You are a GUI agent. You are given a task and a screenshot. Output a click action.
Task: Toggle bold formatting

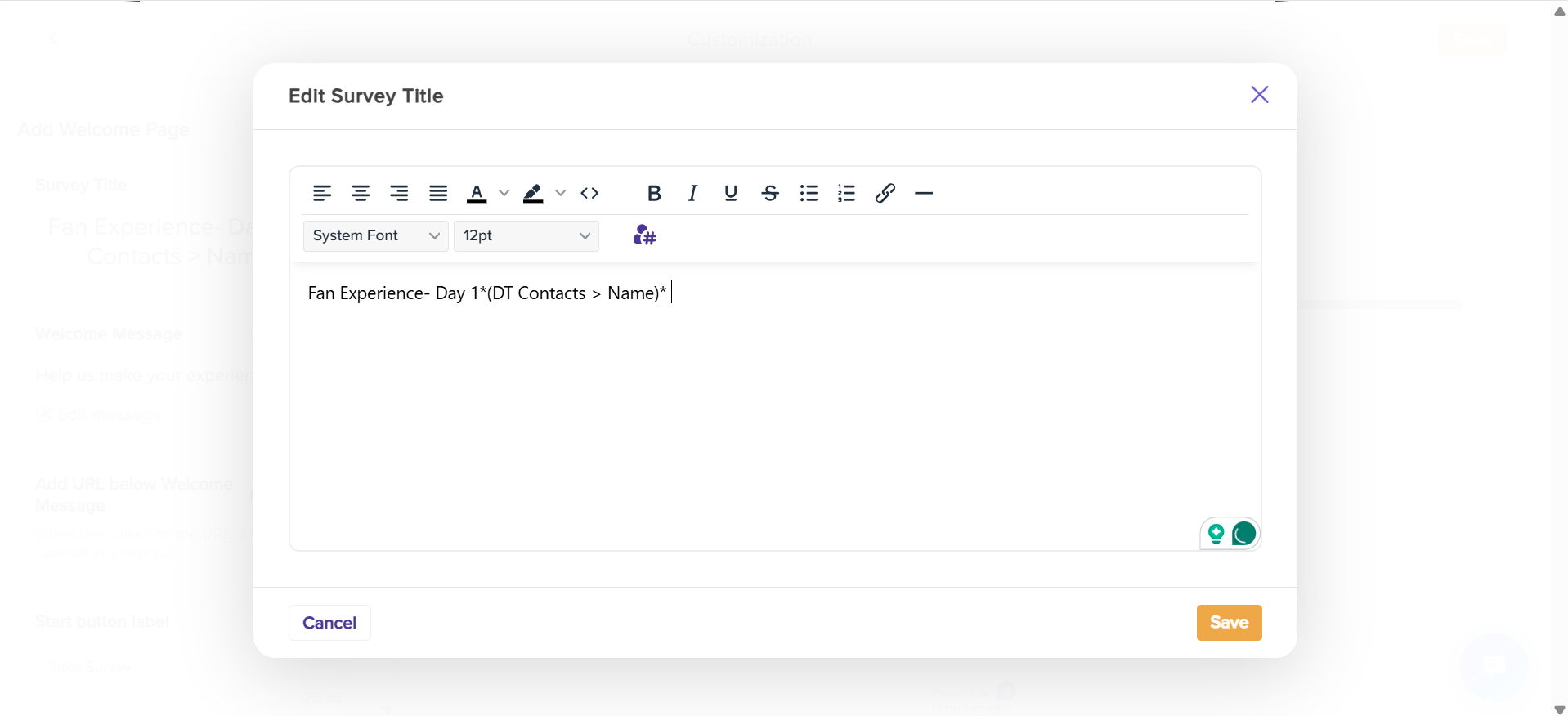coord(654,194)
